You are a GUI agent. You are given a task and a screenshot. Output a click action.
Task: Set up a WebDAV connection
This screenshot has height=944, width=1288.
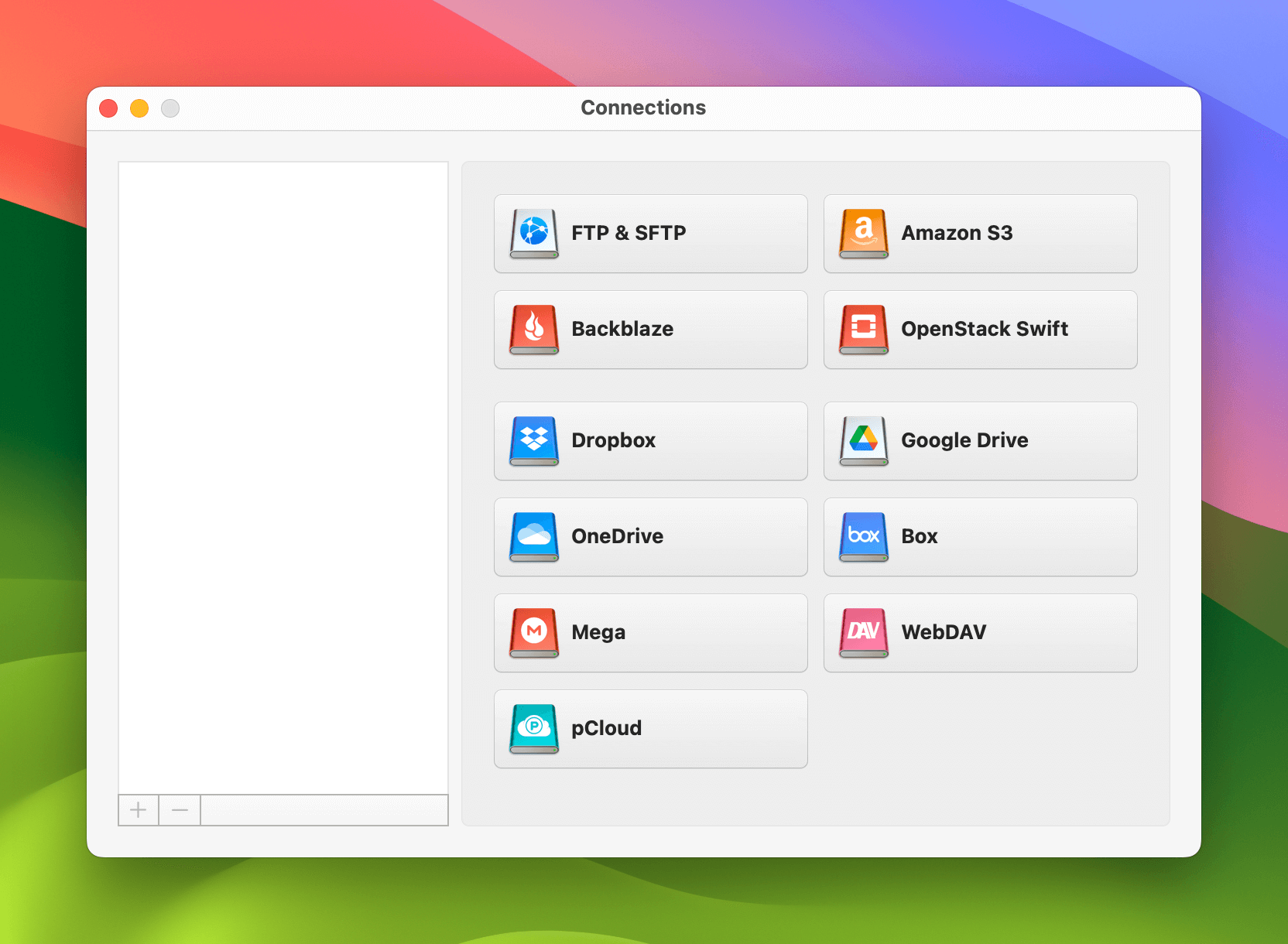pyautogui.click(x=981, y=633)
